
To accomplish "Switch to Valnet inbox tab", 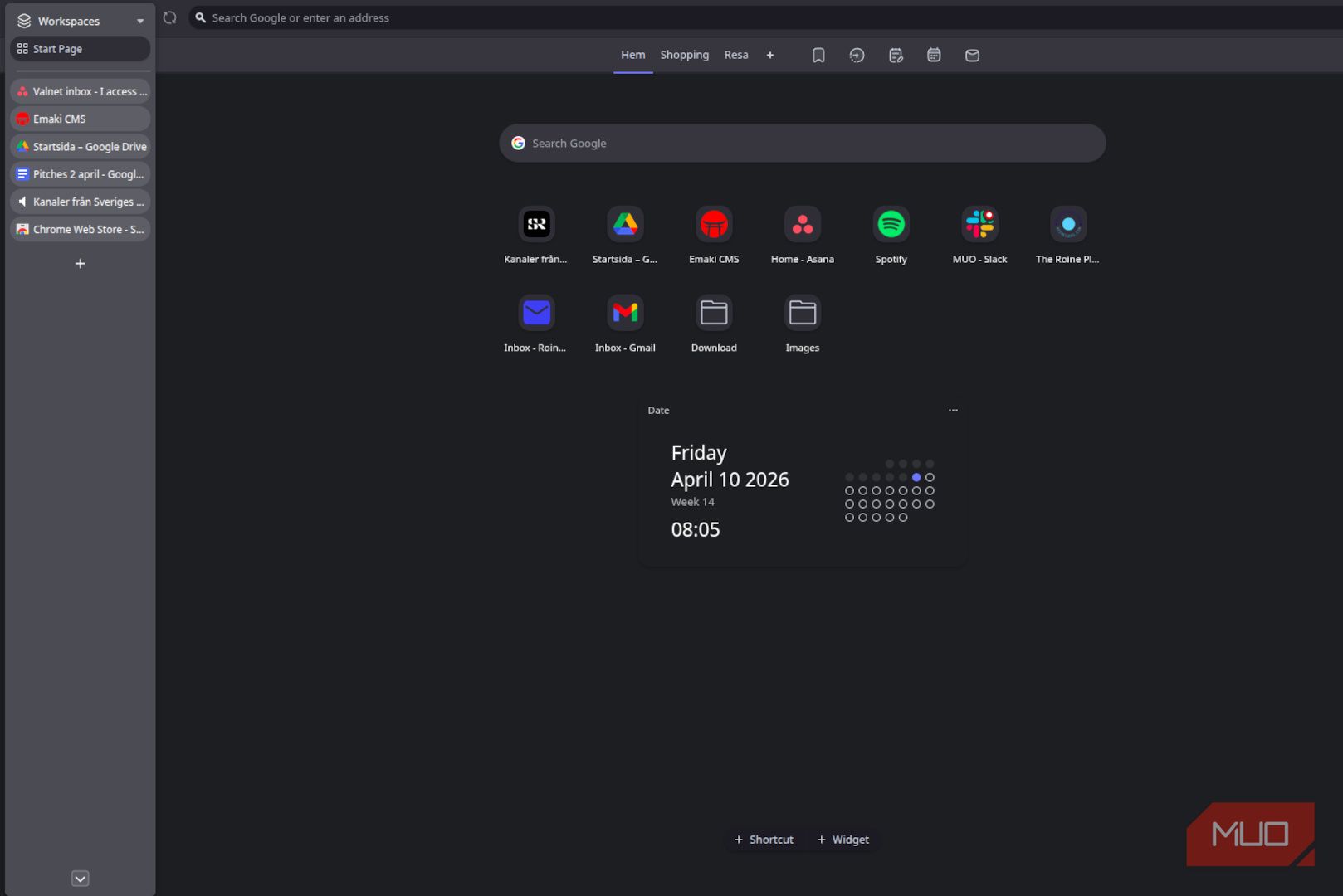I will tap(81, 91).
